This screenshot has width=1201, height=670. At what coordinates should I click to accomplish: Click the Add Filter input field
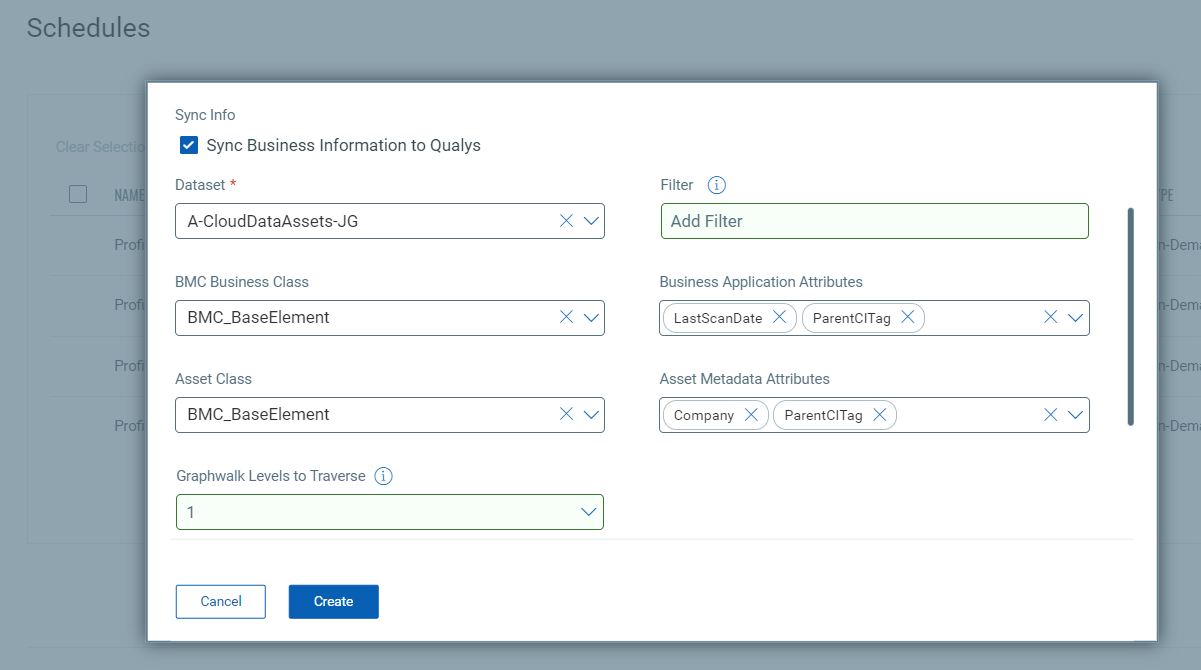874,221
